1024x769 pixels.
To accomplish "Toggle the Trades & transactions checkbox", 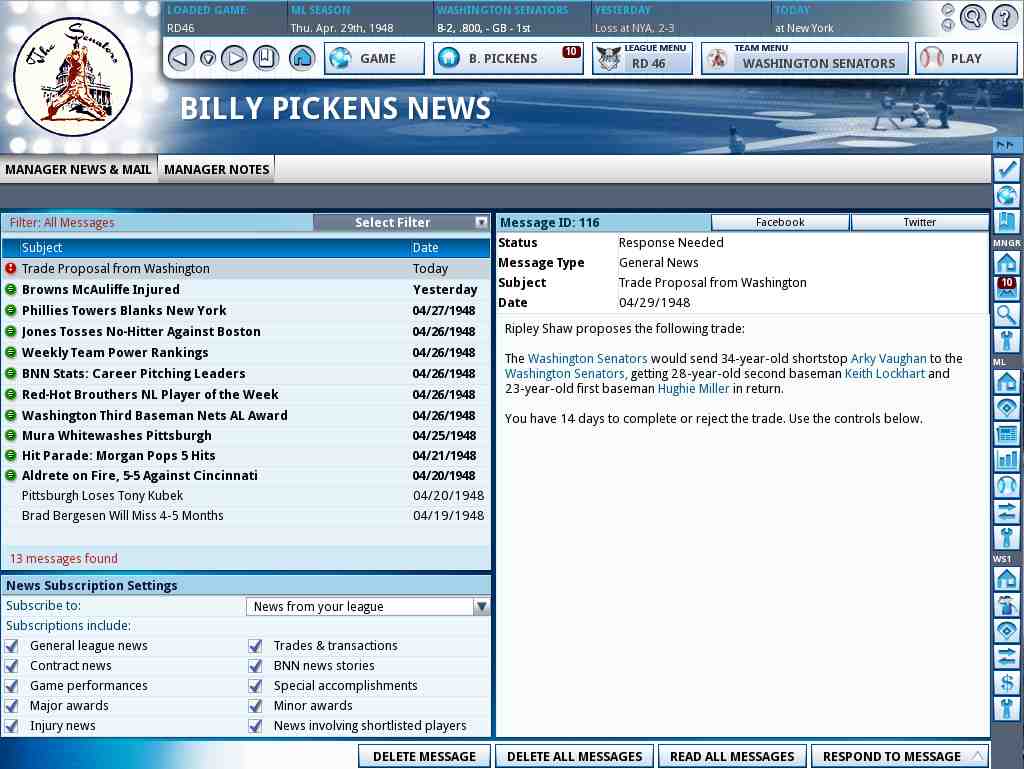I will point(255,646).
